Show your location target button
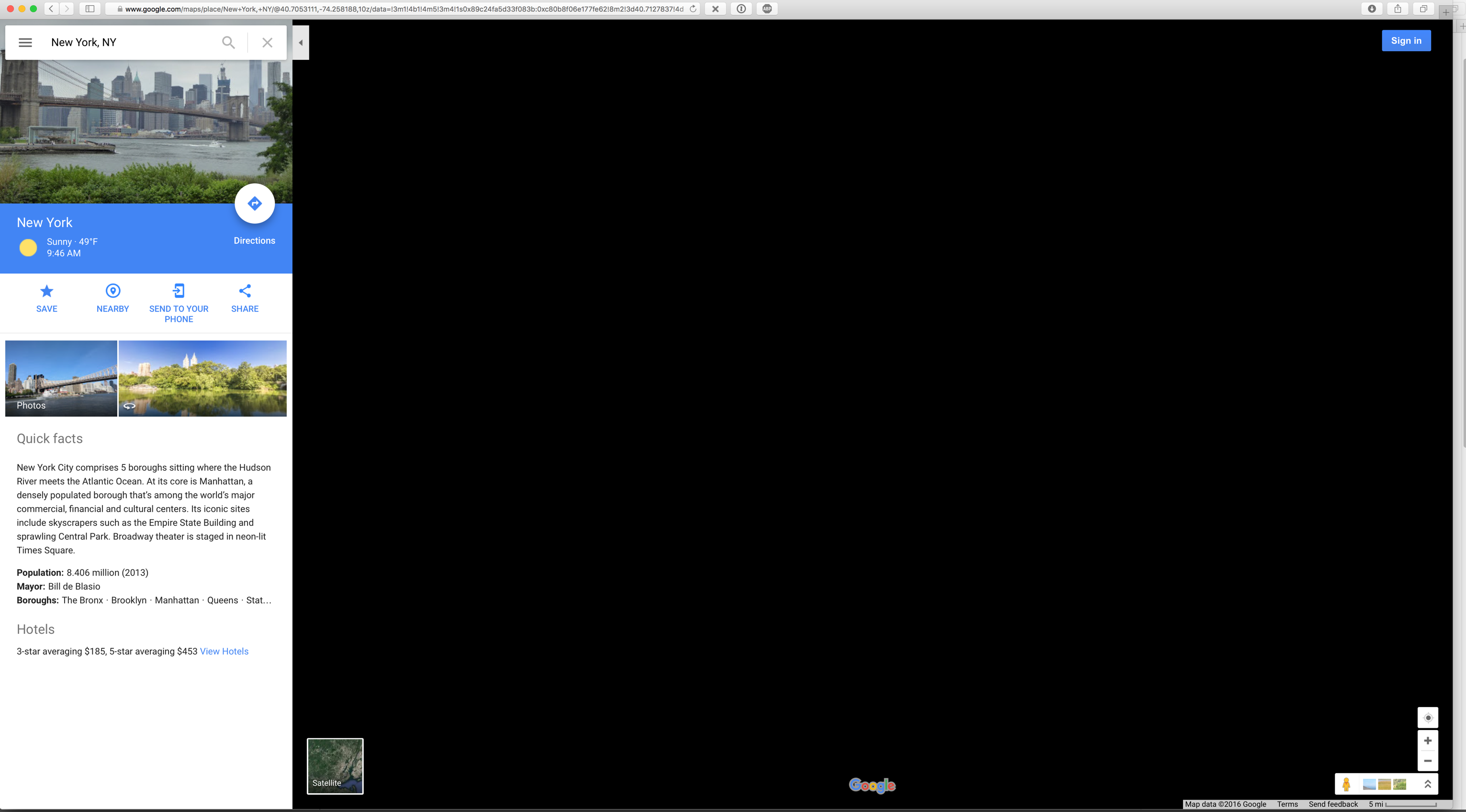Screen dimensions: 1466x812 tap(1427, 718)
